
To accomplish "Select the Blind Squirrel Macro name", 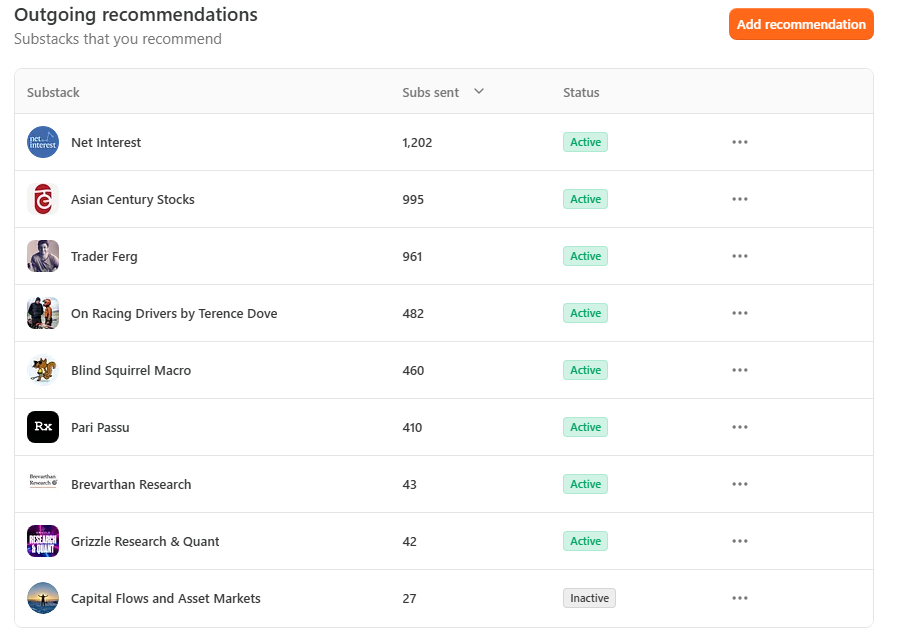I will (x=131, y=371).
